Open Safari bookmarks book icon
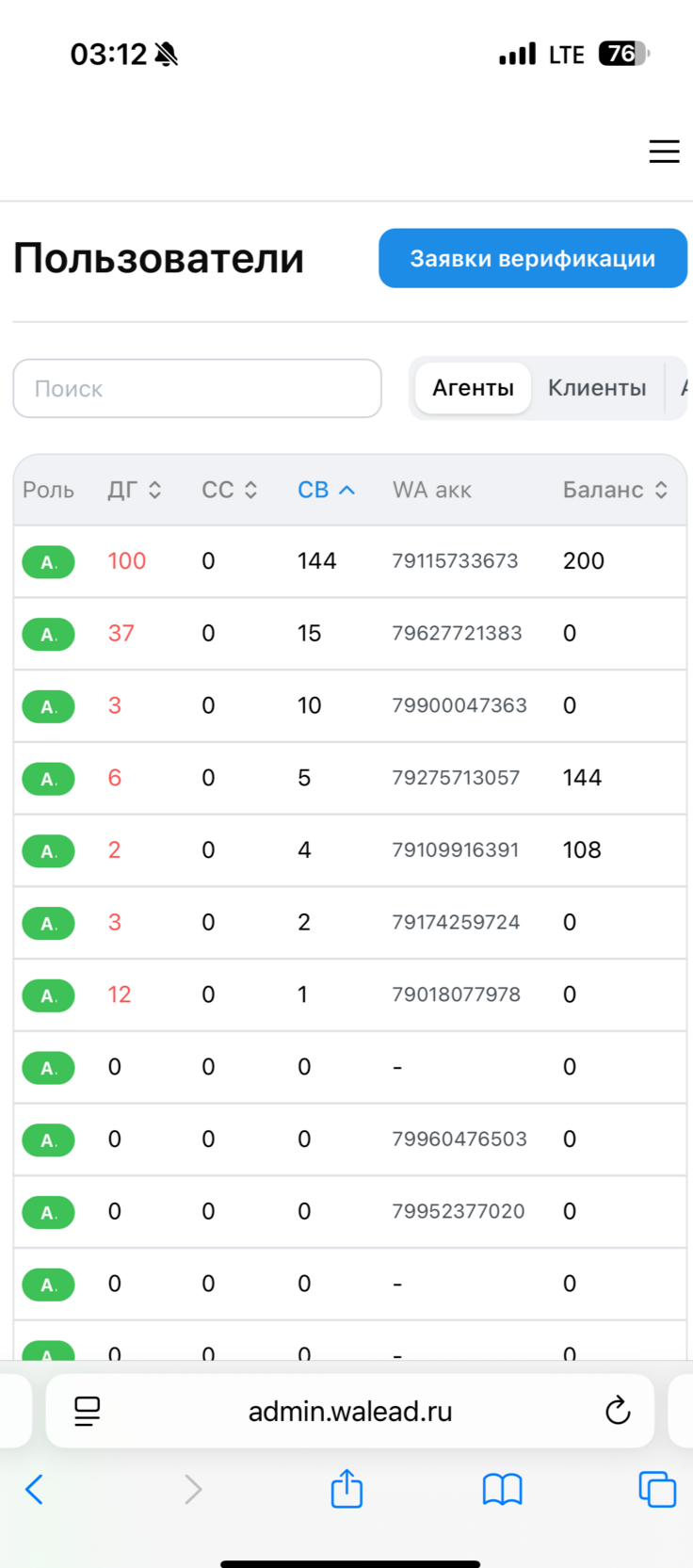The height and width of the screenshot is (1568, 693). [x=502, y=1489]
